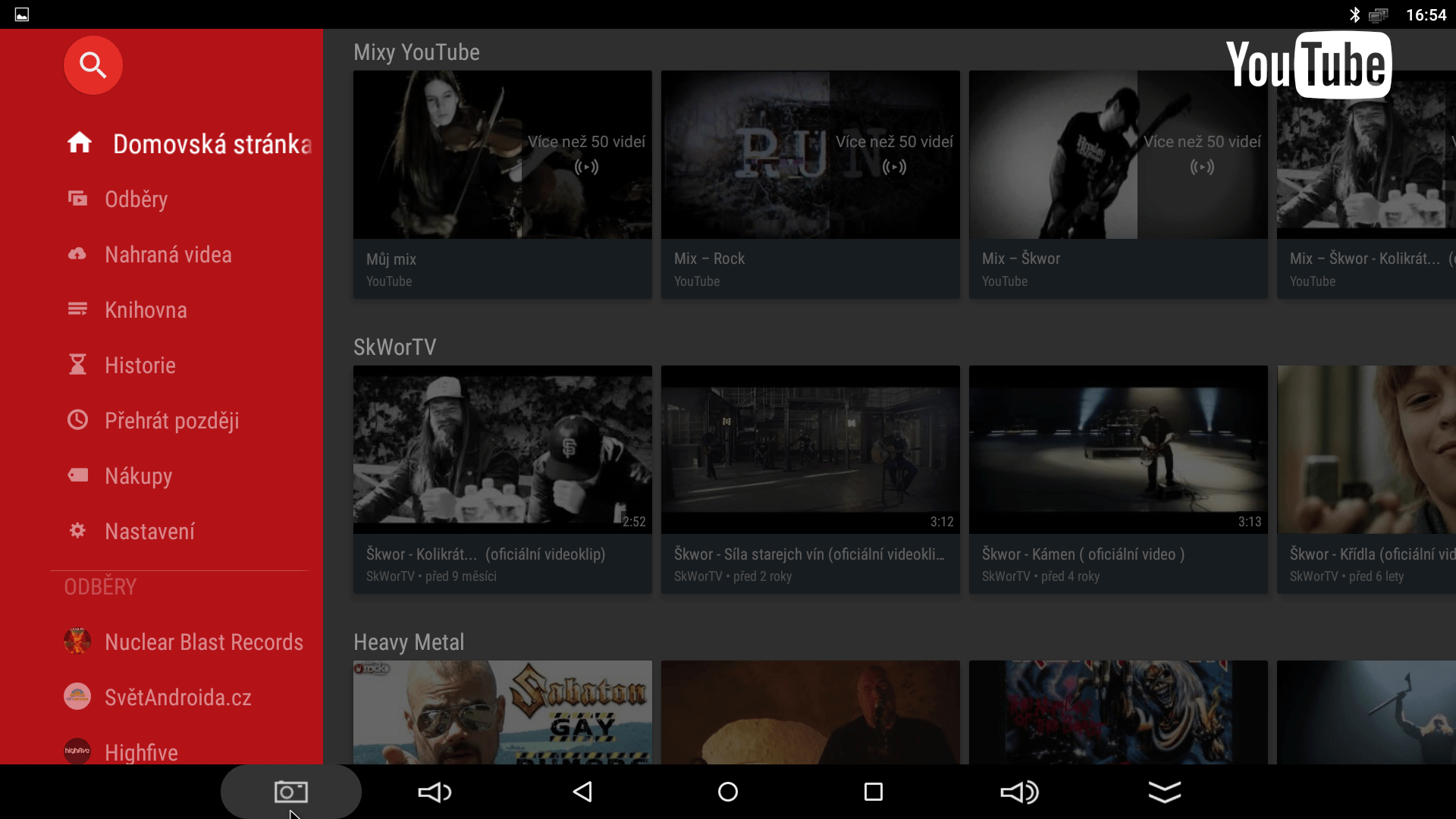Click the Highfive channel avatar

point(77,751)
